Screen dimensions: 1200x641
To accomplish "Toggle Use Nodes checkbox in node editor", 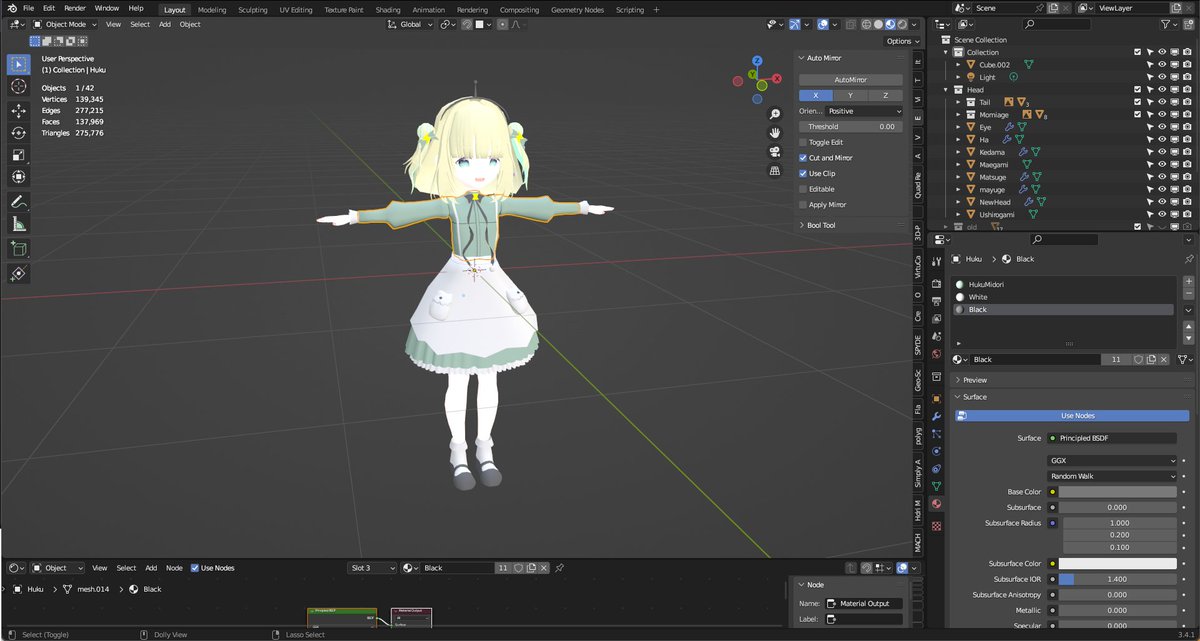I will [195, 568].
